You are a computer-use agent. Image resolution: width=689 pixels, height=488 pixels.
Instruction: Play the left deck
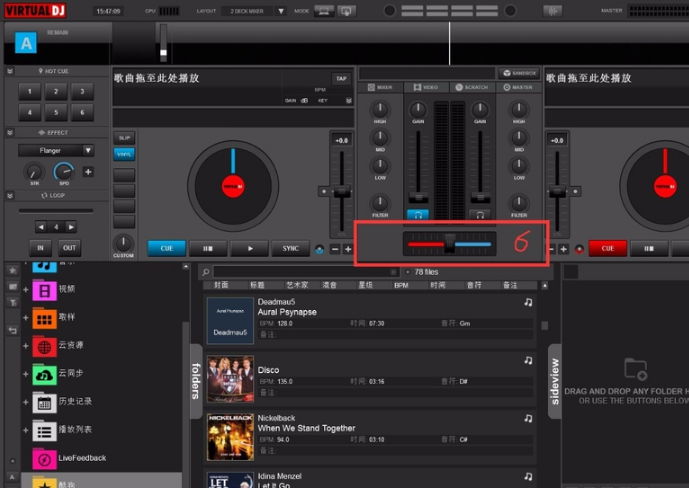(250, 248)
